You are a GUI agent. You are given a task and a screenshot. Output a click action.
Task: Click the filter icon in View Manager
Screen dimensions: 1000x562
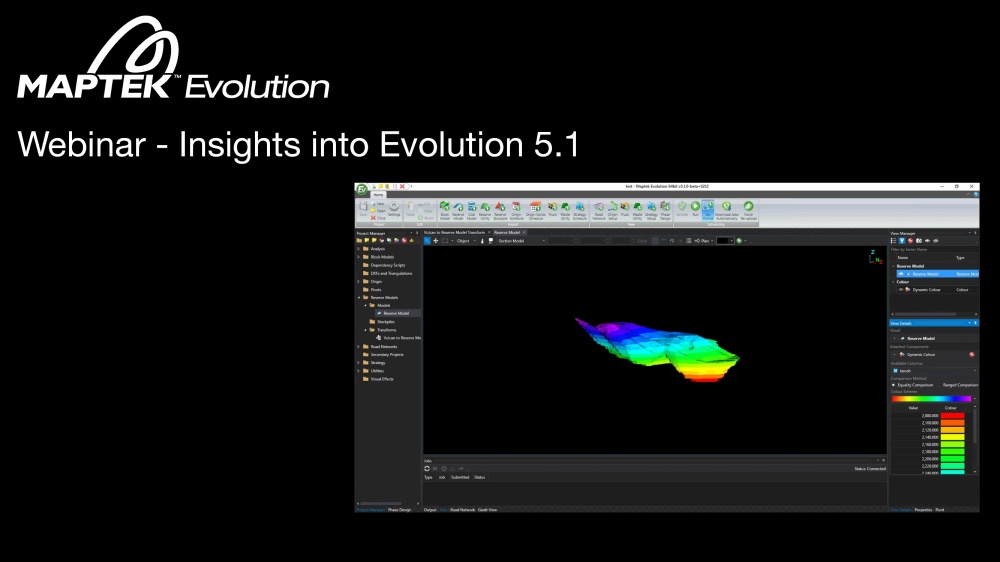pos(902,240)
